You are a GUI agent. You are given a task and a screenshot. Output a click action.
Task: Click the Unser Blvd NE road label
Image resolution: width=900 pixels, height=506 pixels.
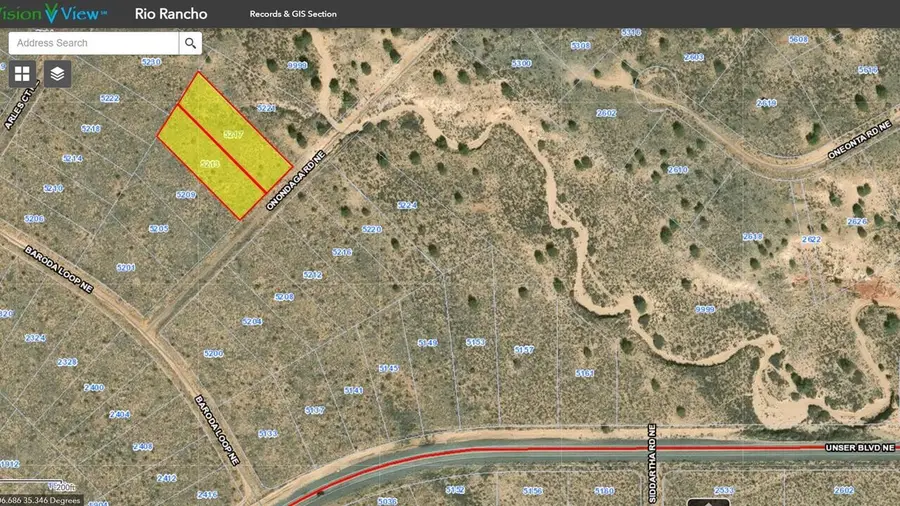860,449
